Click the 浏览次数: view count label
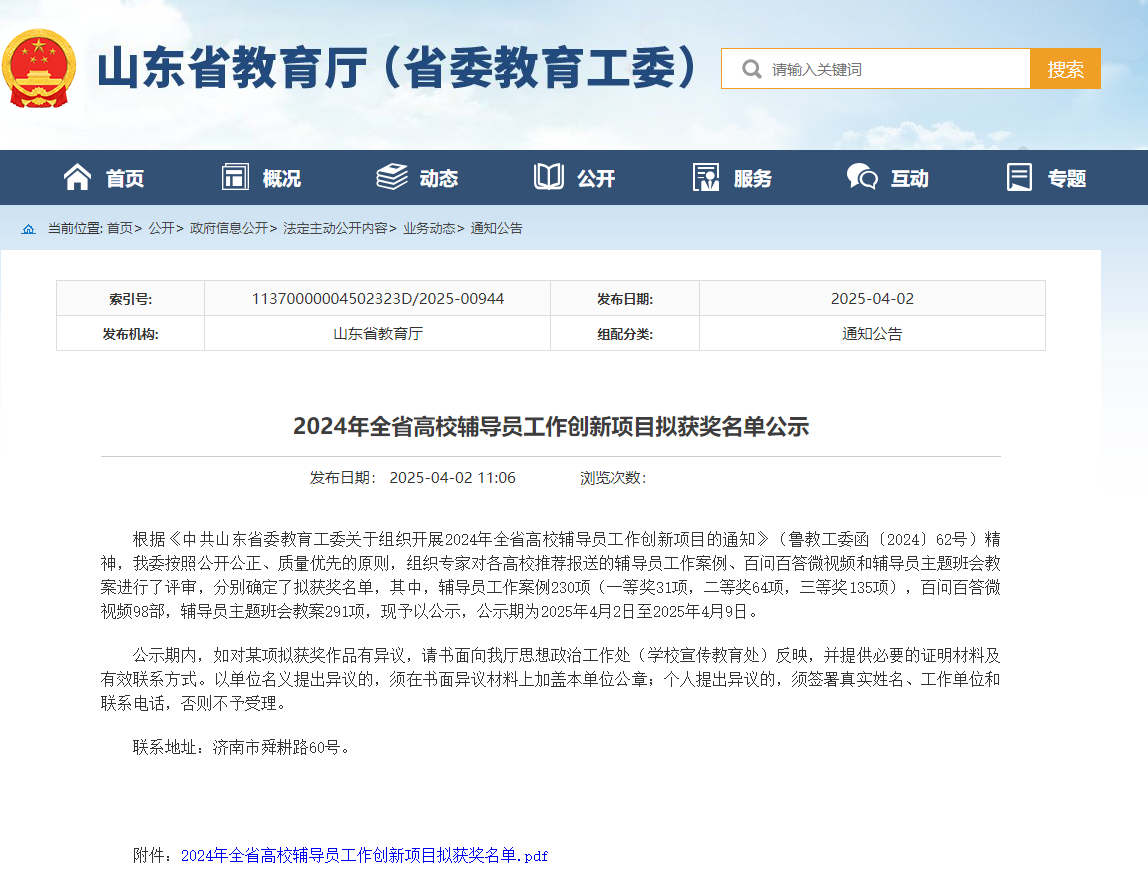The height and width of the screenshot is (880, 1148). click(x=613, y=478)
